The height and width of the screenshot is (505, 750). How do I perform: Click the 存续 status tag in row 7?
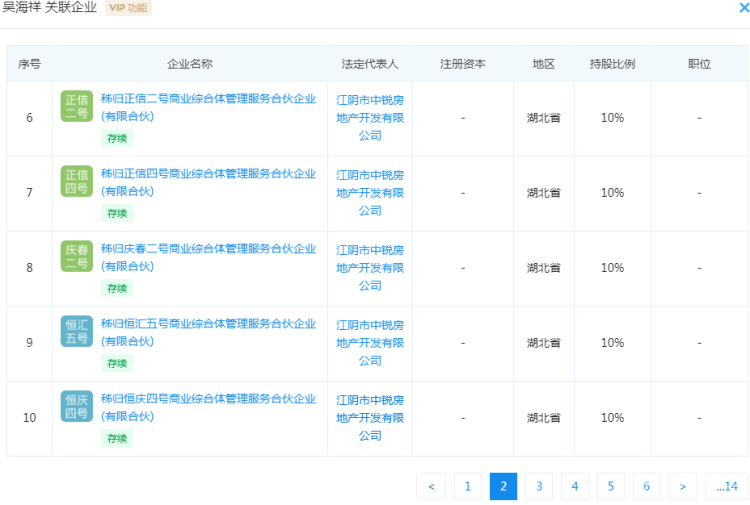(117, 213)
